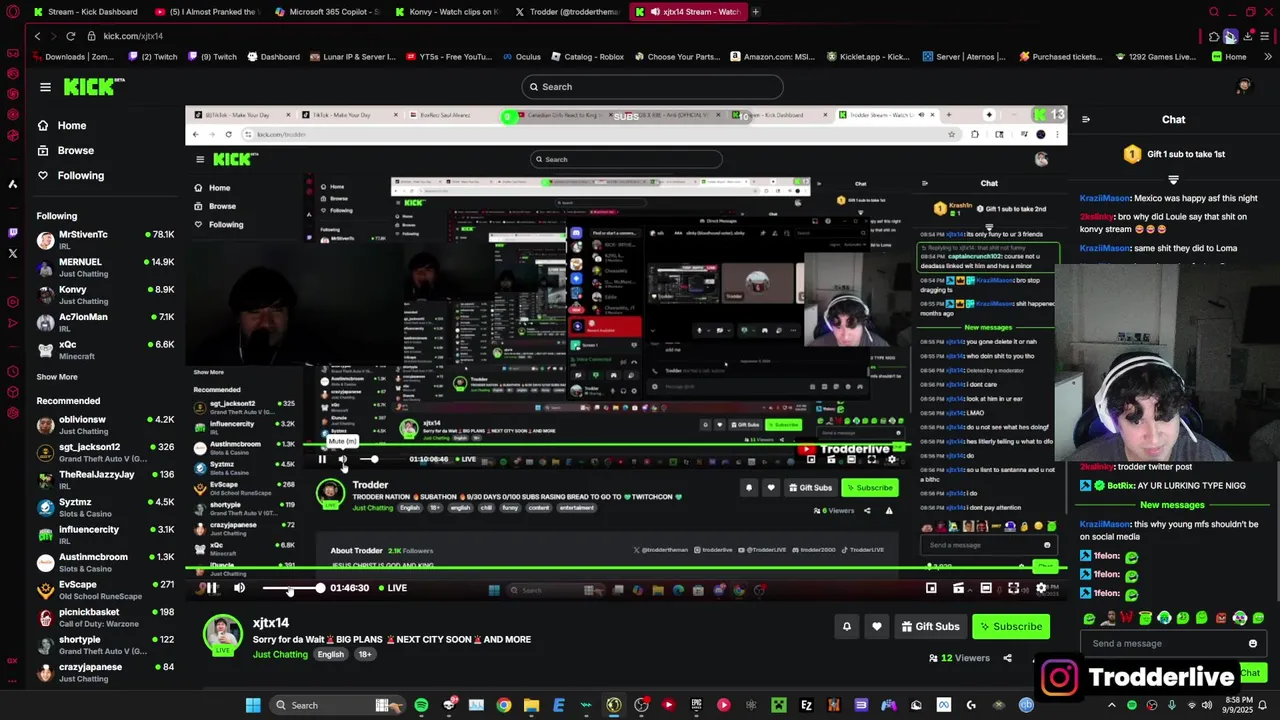Open recommended channel picnickbasket
The image size is (1280, 720).
click(105, 617)
